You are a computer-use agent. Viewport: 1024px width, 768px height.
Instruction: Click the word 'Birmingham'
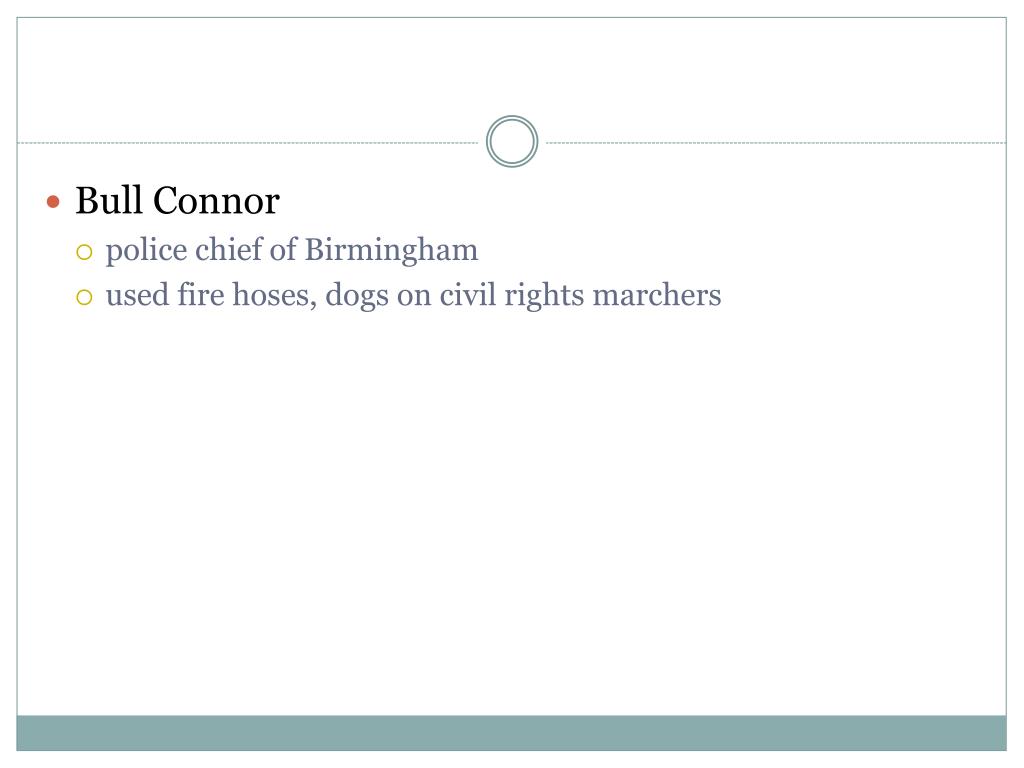click(x=391, y=251)
